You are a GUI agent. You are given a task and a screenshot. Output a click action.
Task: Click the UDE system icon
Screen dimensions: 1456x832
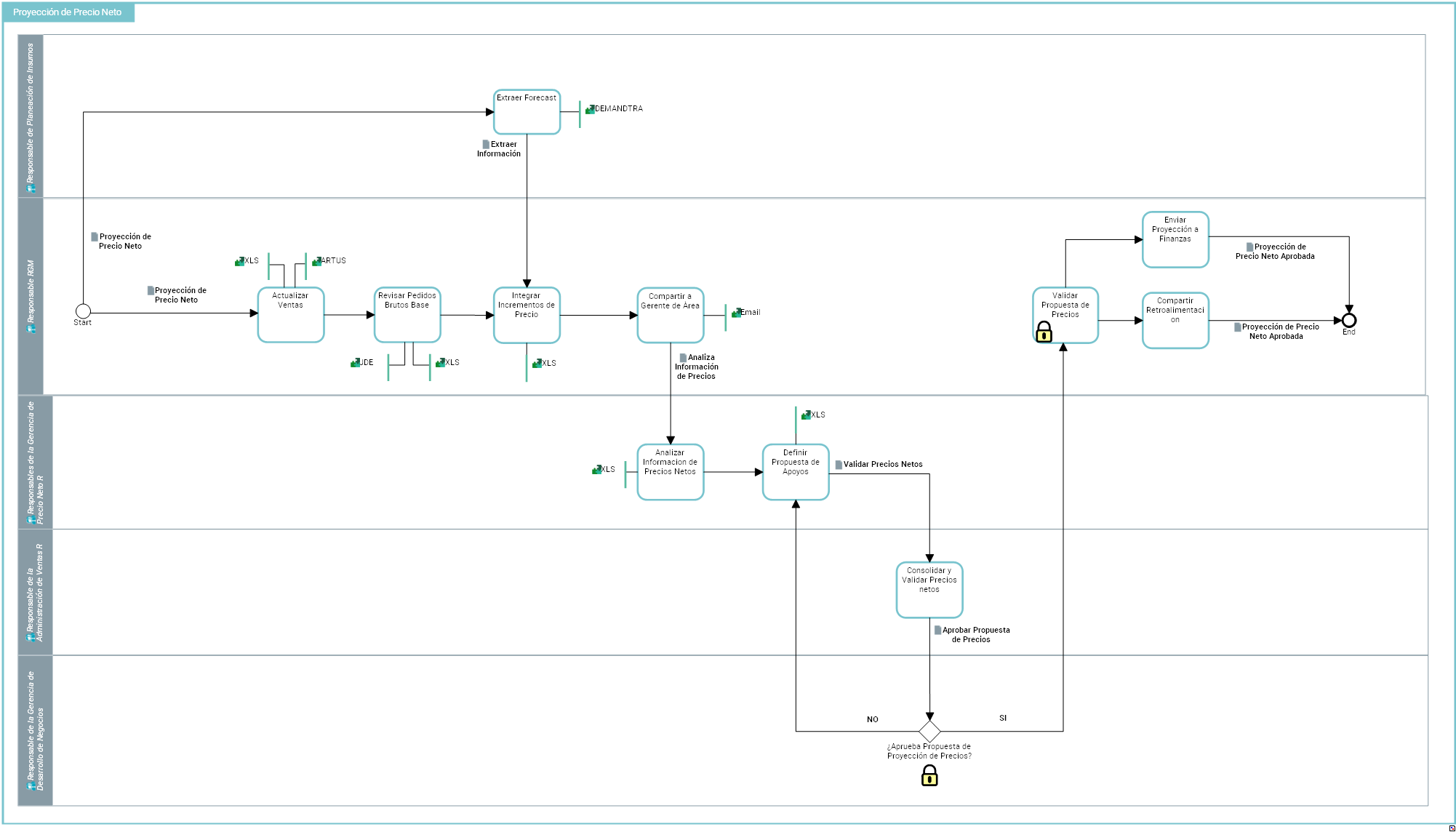(x=355, y=362)
